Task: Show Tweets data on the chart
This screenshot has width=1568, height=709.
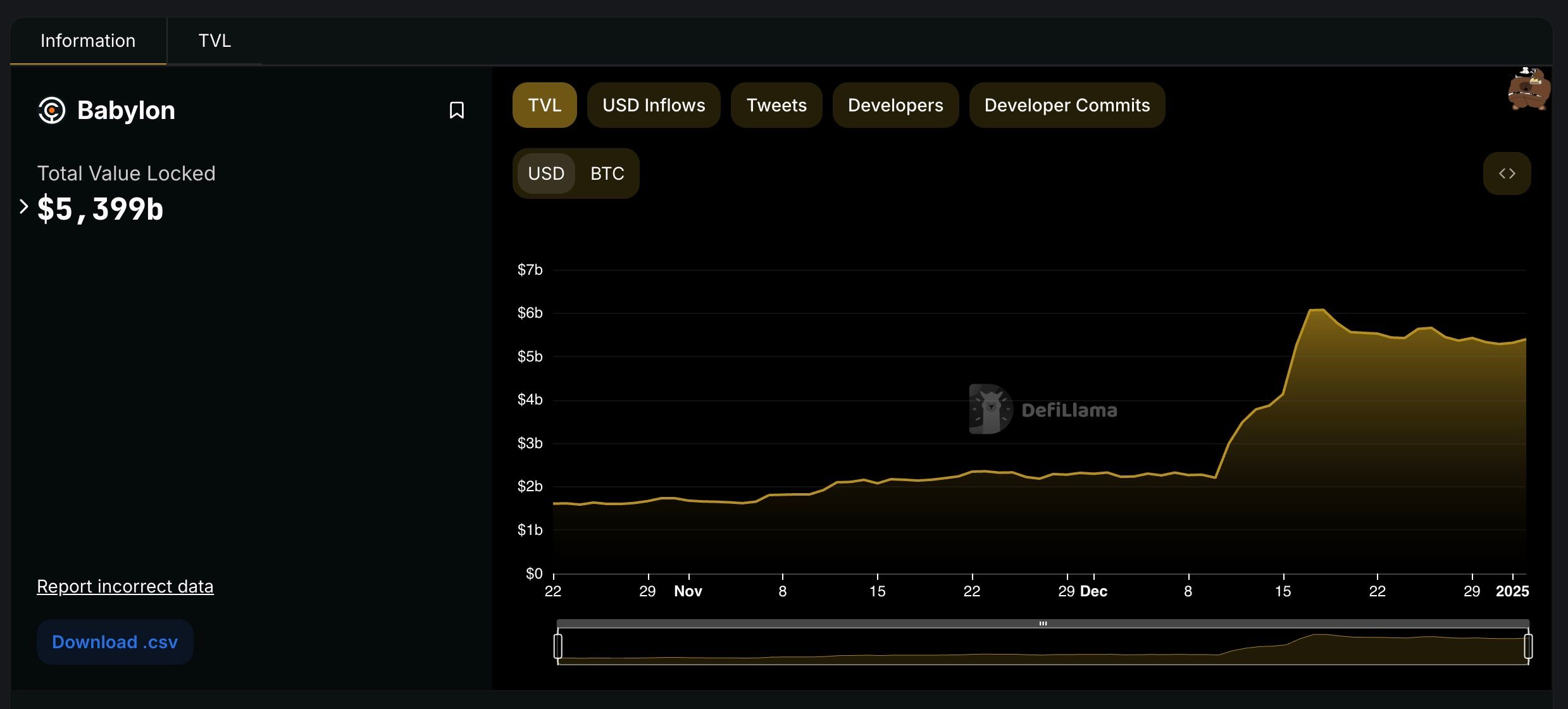Action: tap(776, 105)
